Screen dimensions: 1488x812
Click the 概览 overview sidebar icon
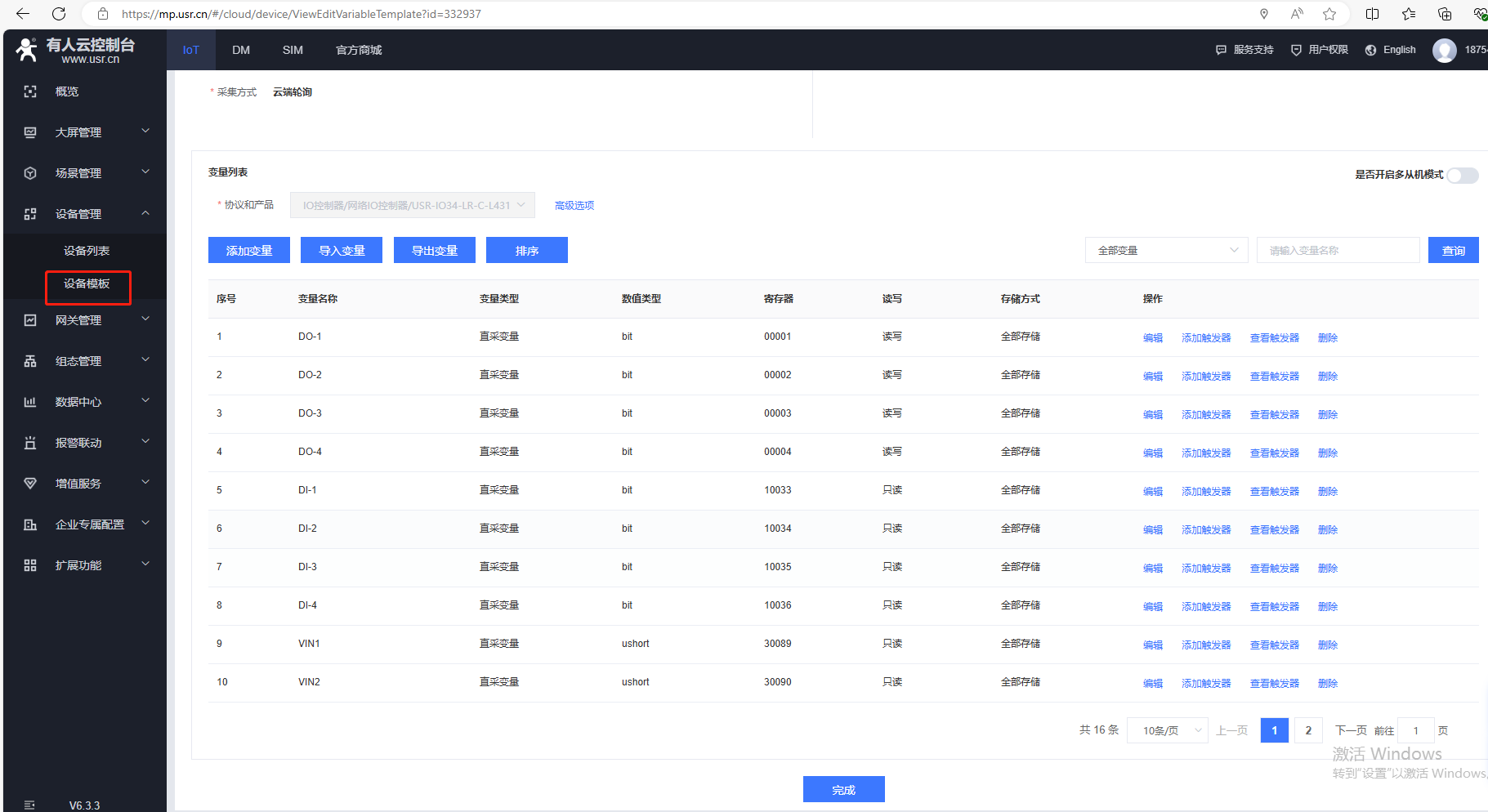pos(30,91)
